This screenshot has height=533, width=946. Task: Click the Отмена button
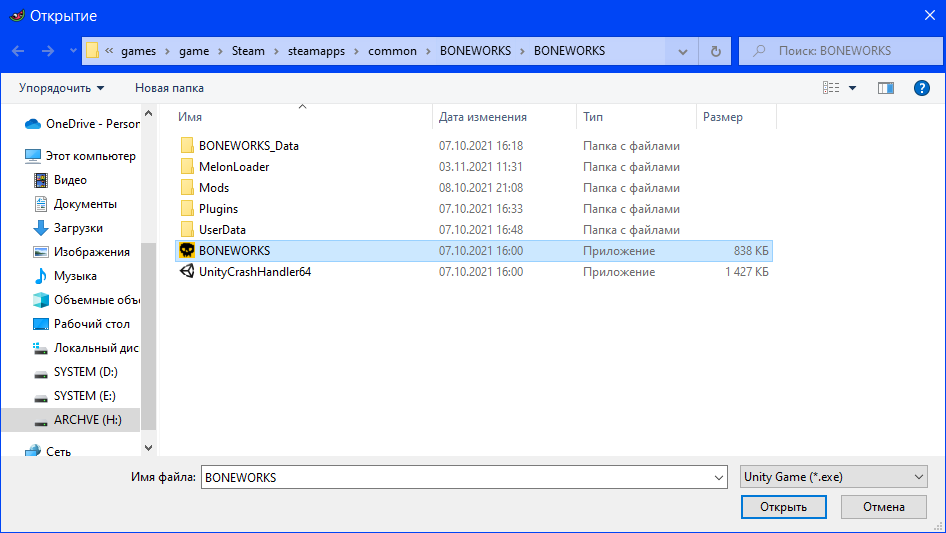(883, 507)
